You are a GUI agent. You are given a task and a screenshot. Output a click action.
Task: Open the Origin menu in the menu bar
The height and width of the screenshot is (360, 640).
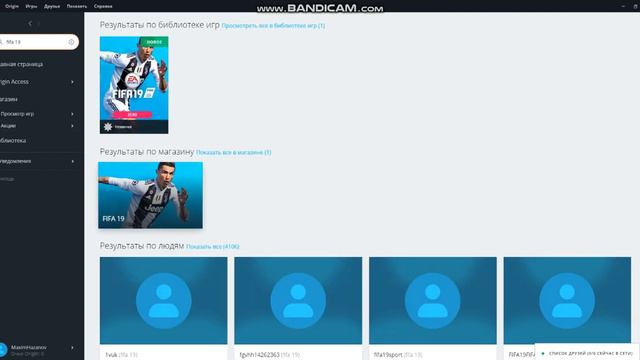click(12, 6)
